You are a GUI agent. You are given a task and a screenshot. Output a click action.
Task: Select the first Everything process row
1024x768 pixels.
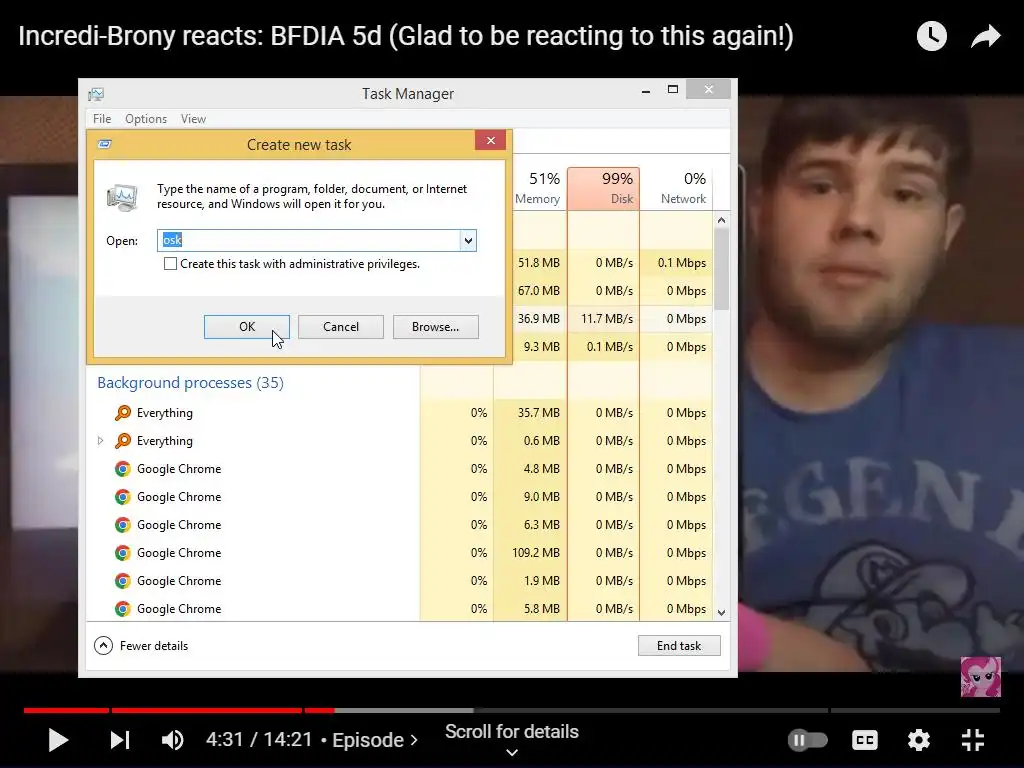pyautogui.click(x=400, y=413)
